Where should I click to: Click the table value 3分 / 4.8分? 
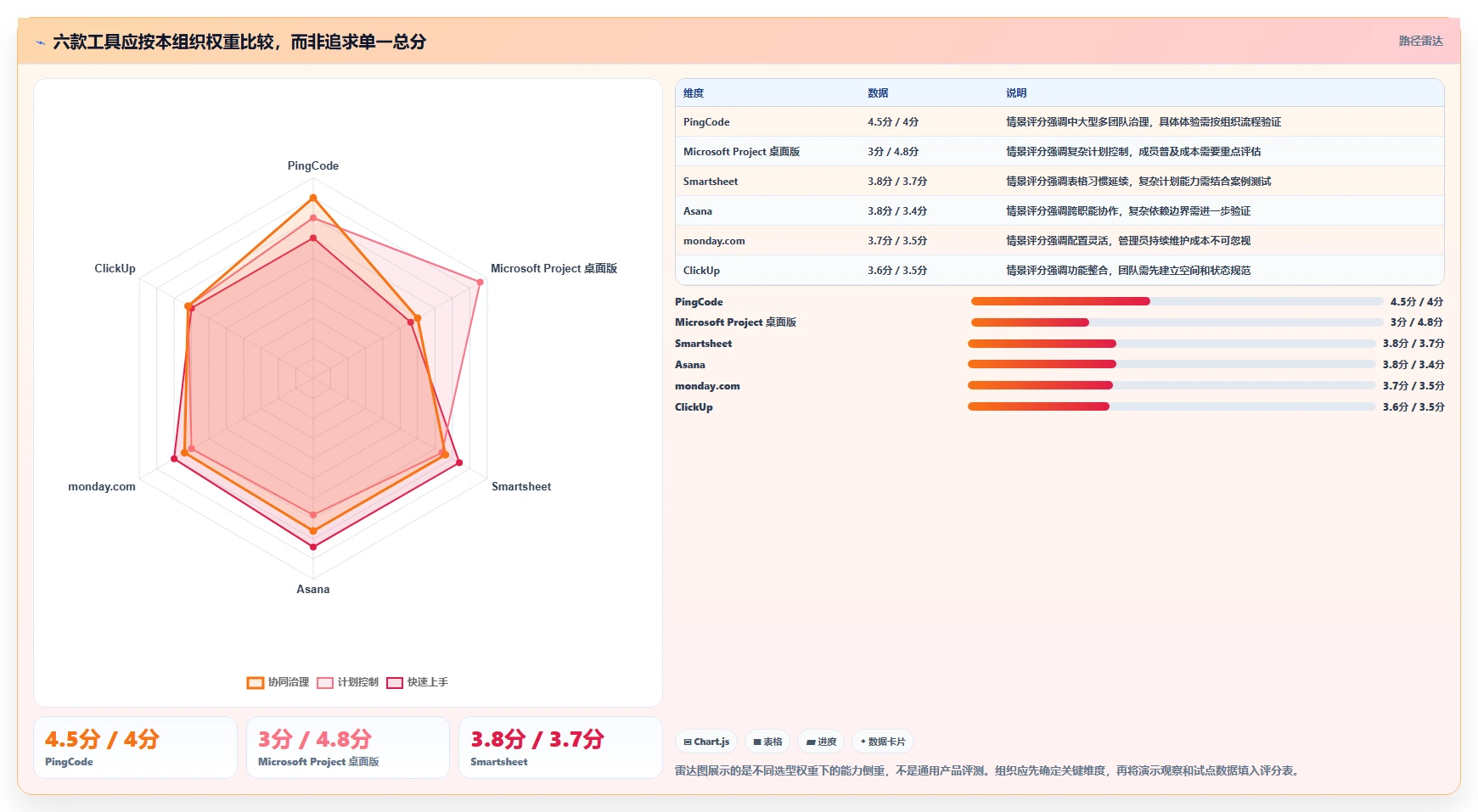[893, 152]
